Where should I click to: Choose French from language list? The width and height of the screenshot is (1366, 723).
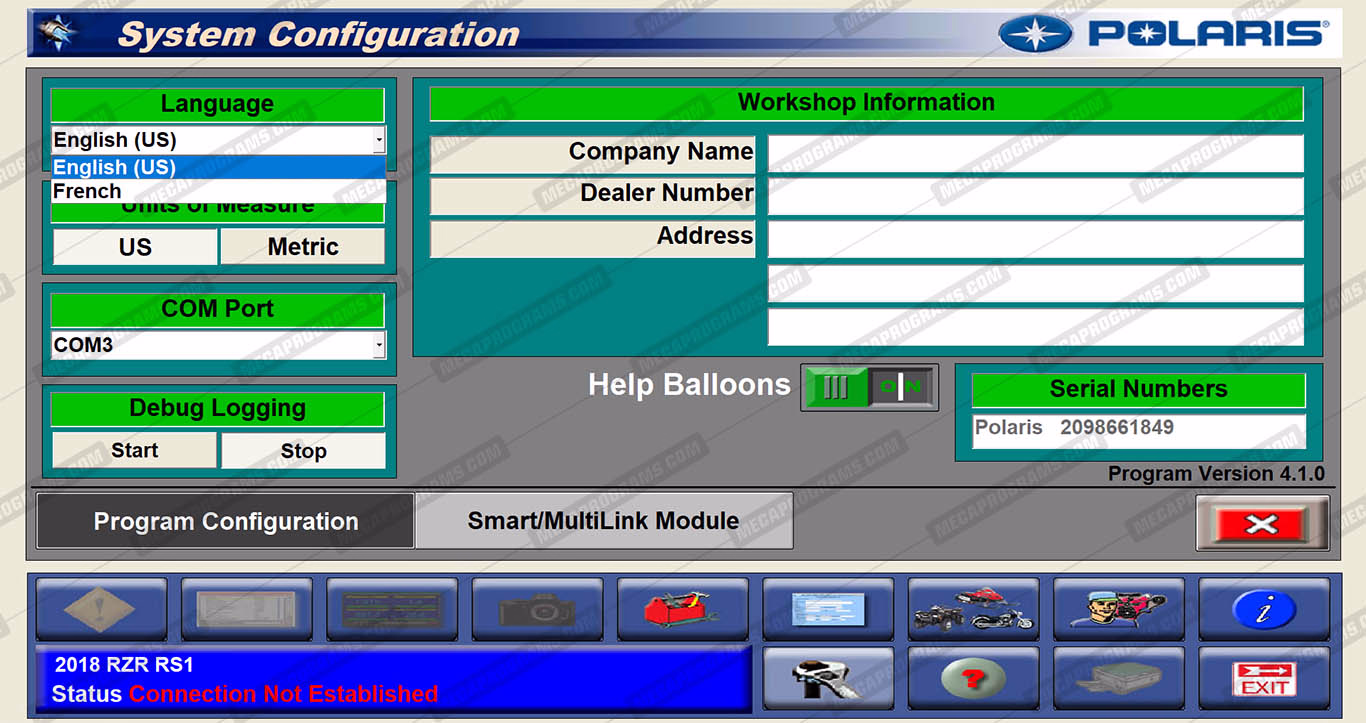pos(218,191)
